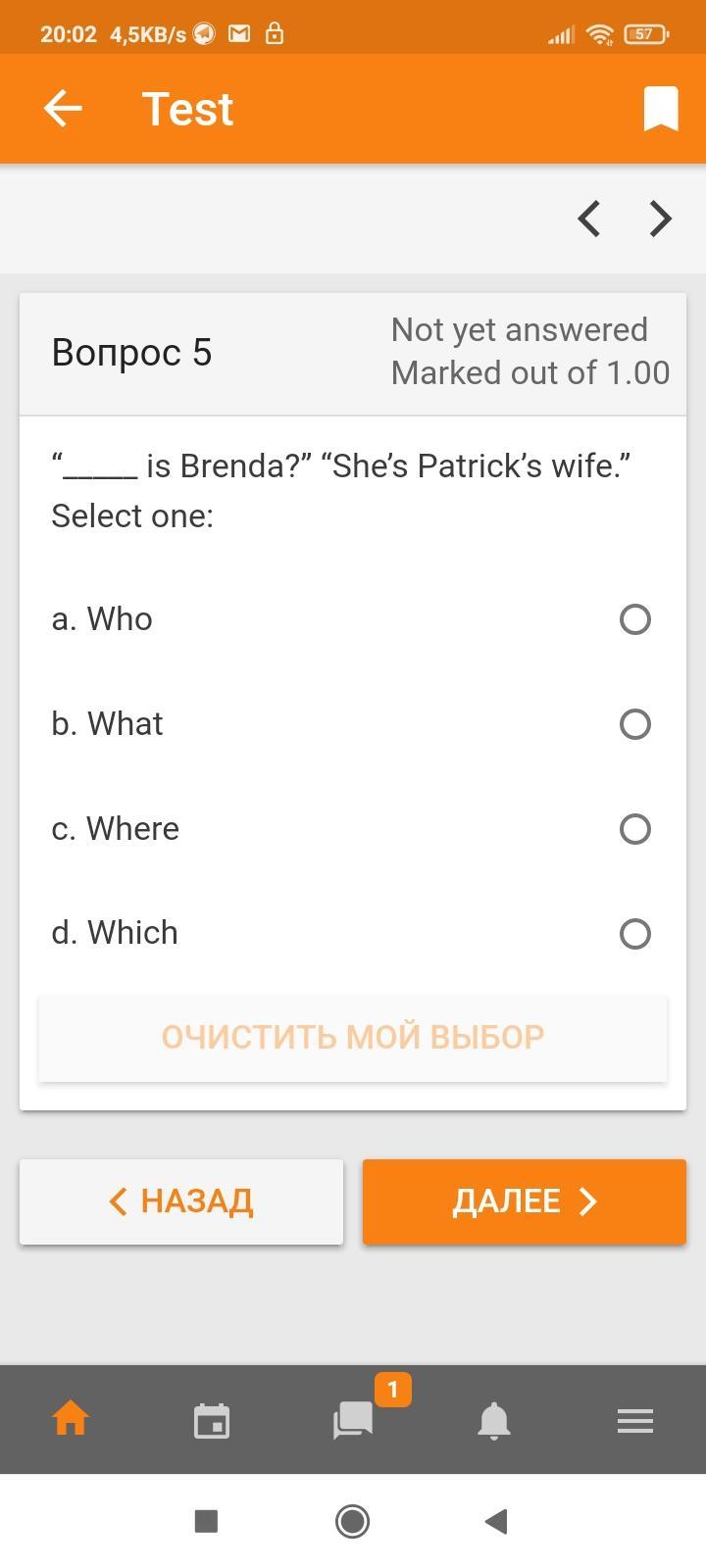Open the hamburger menu icon

pos(635,1420)
